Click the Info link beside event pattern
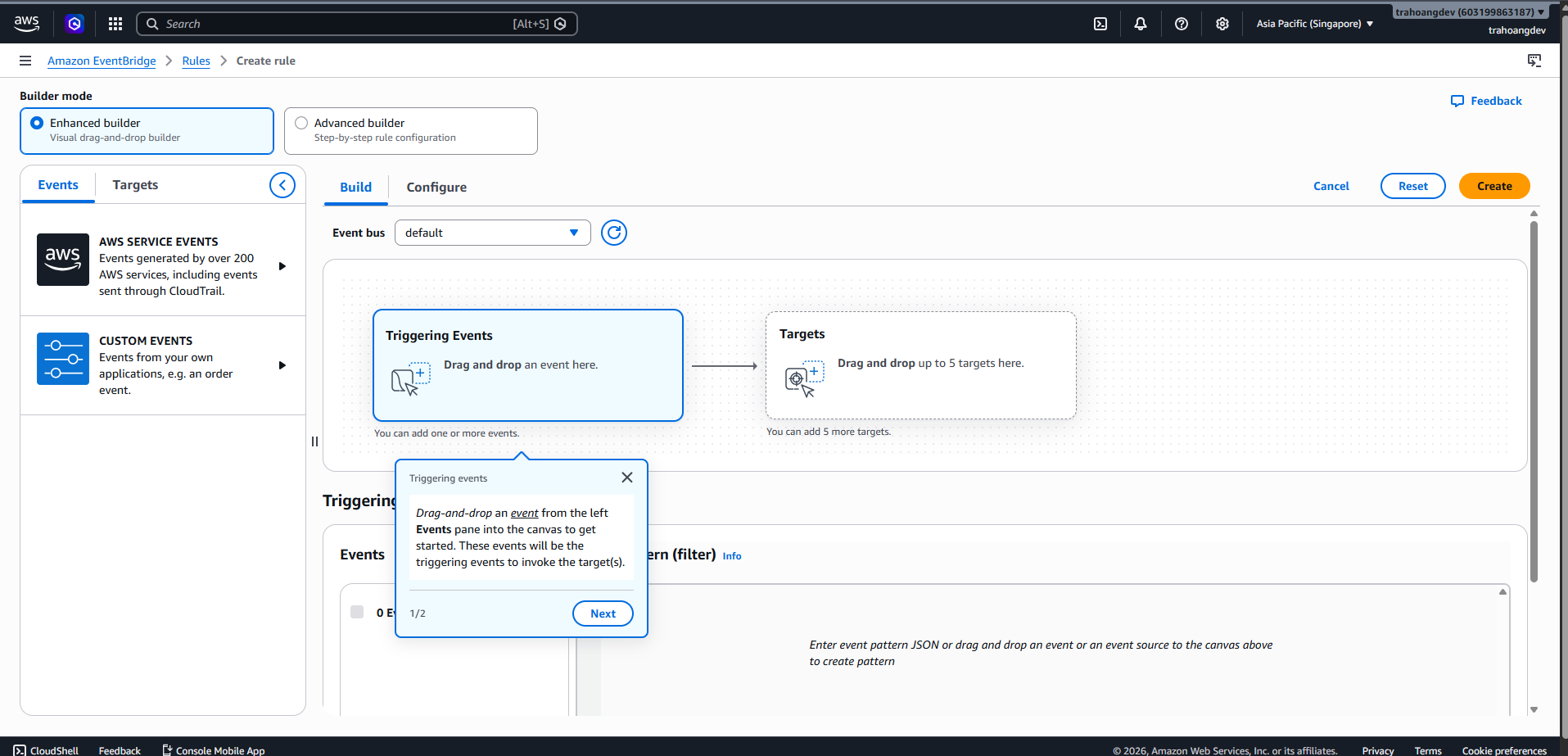The height and width of the screenshot is (756, 1568). (x=732, y=556)
